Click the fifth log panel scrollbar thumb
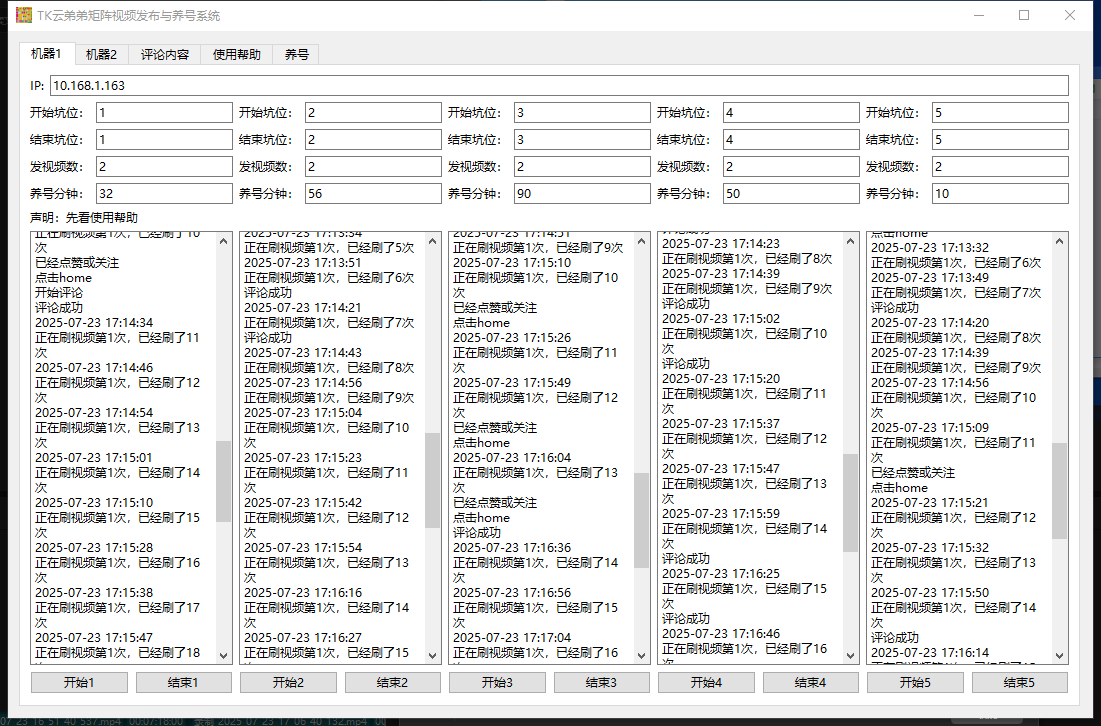This screenshot has width=1101, height=726. click(x=1060, y=491)
